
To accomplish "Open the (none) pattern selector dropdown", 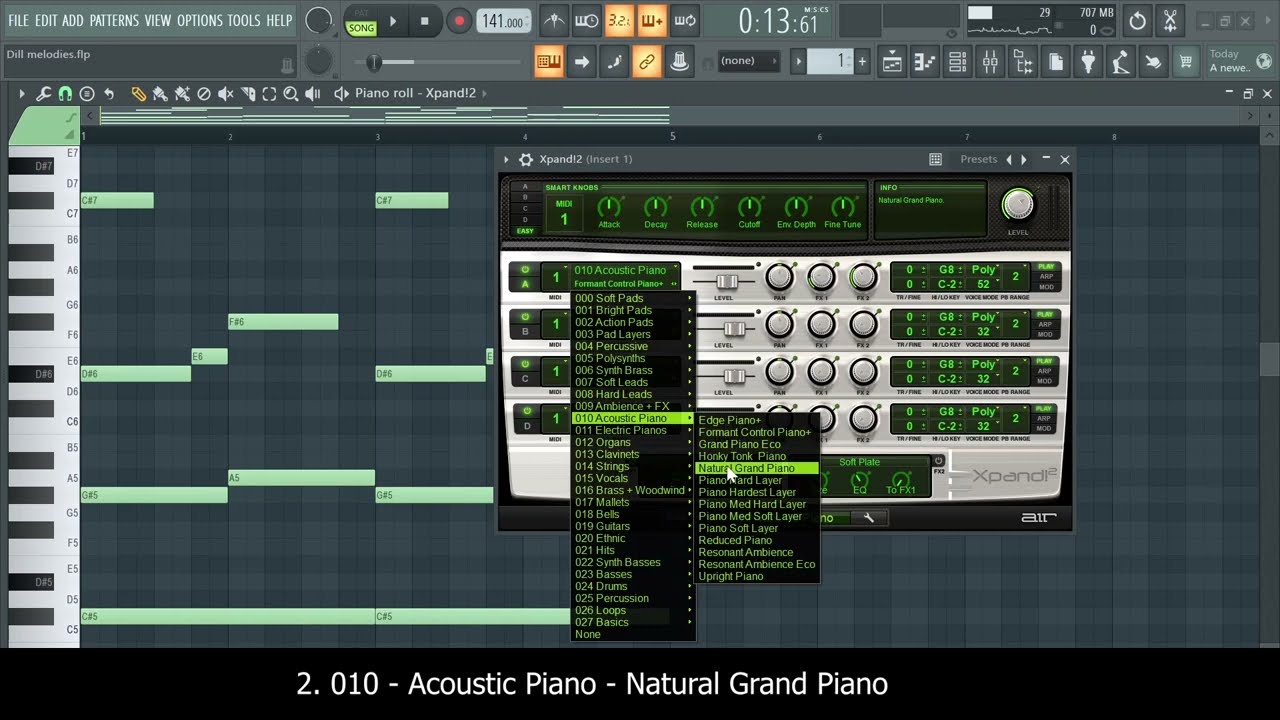I will tap(747, 61).
